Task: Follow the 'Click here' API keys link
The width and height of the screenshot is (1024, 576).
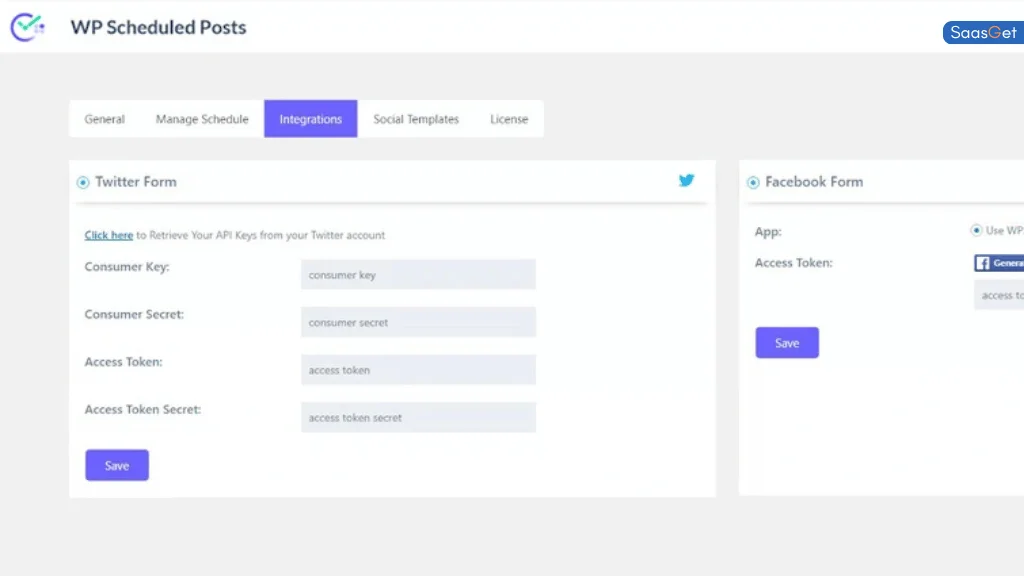Action: 108,235
